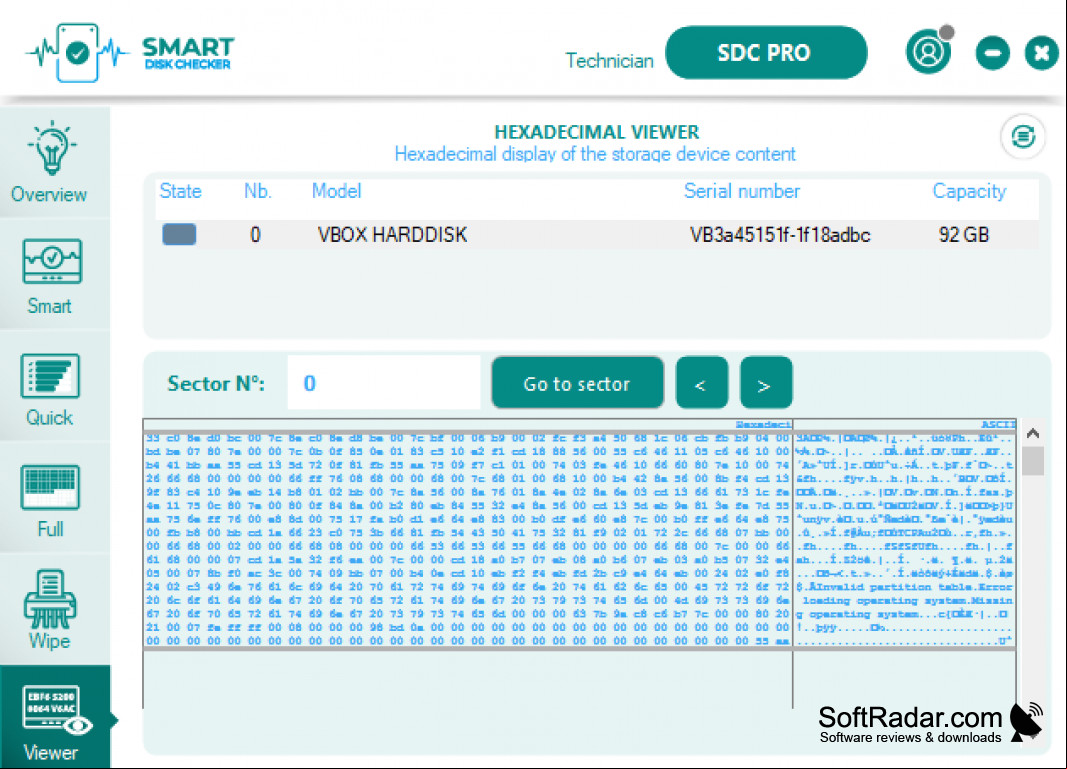Select the Full scan section
1067x769 pixels.
tap(50, 499)
